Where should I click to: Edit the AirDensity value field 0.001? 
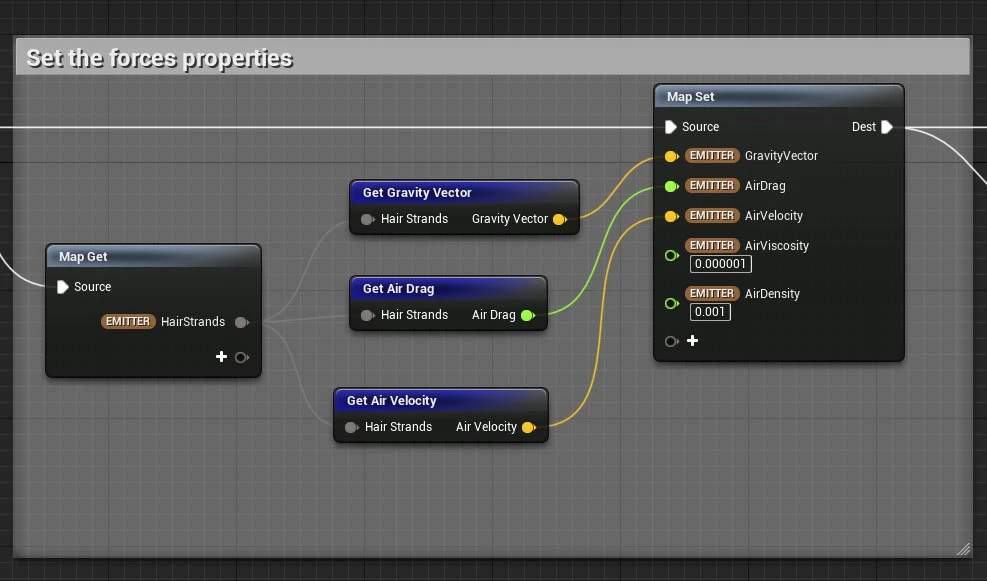pos(710,312)
